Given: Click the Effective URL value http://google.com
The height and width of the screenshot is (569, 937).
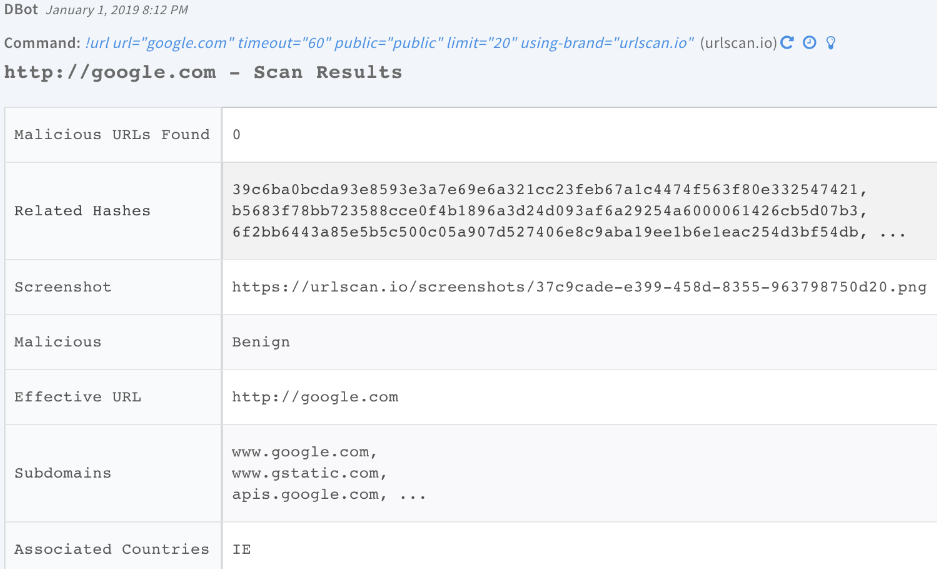Looking at the screenshot, I should pos(315,397).
